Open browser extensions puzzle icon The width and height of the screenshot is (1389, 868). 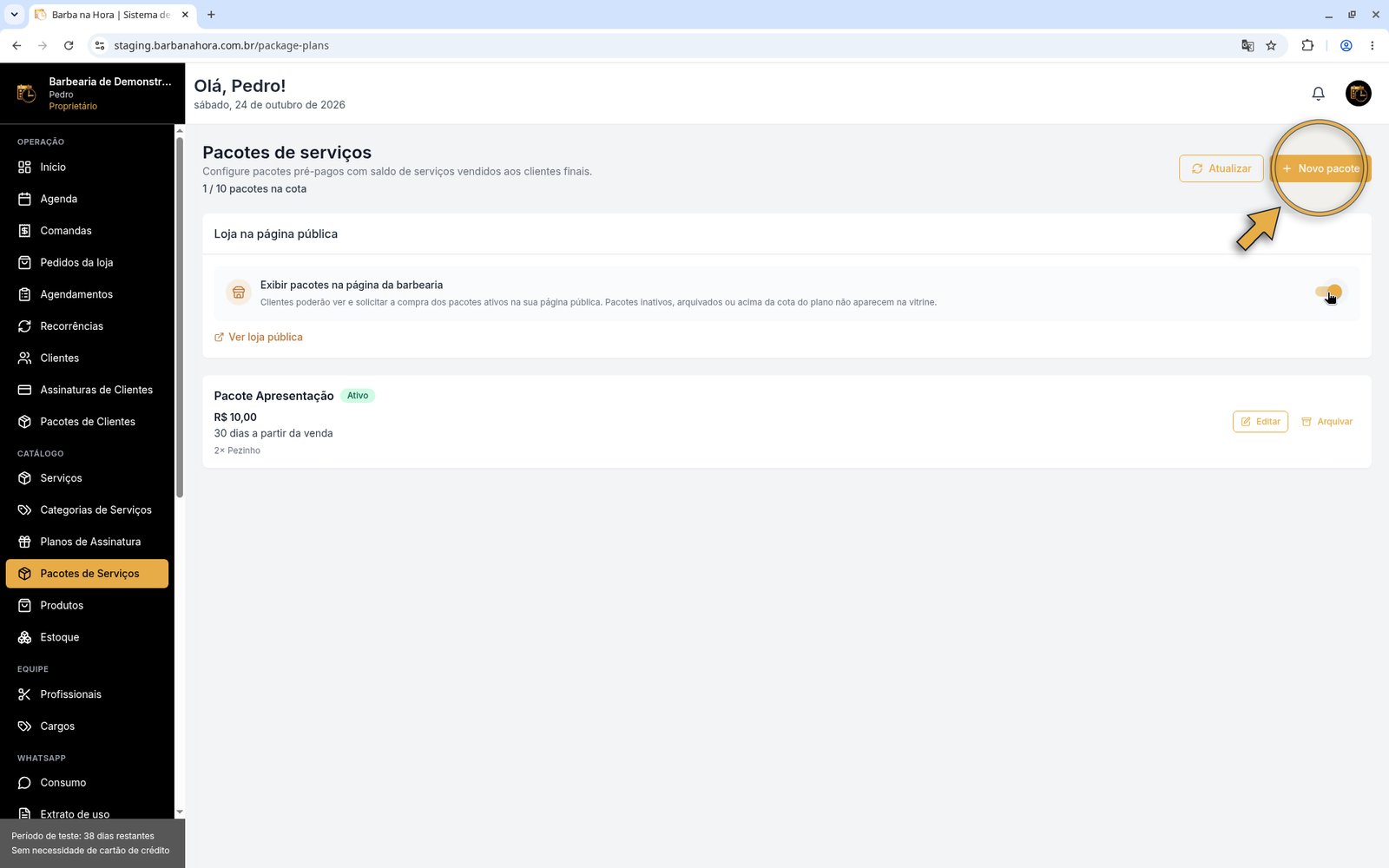[1307, 45]
